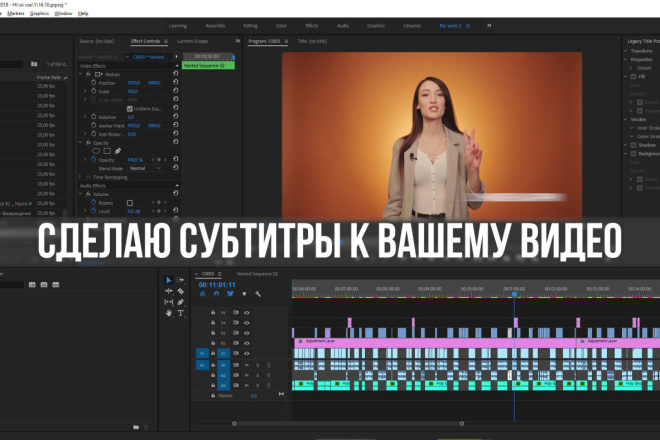Screen dimensions: 660x440
Task: Mute audio track A1
Action: pos(247,365)
